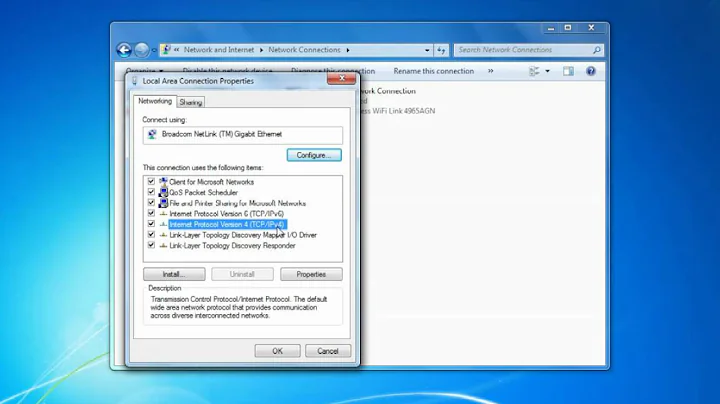Close the Local Area Connection Properties dialog
Image resolution: width=720 pixels, height=404 pixels.
(x=342, y=79)
